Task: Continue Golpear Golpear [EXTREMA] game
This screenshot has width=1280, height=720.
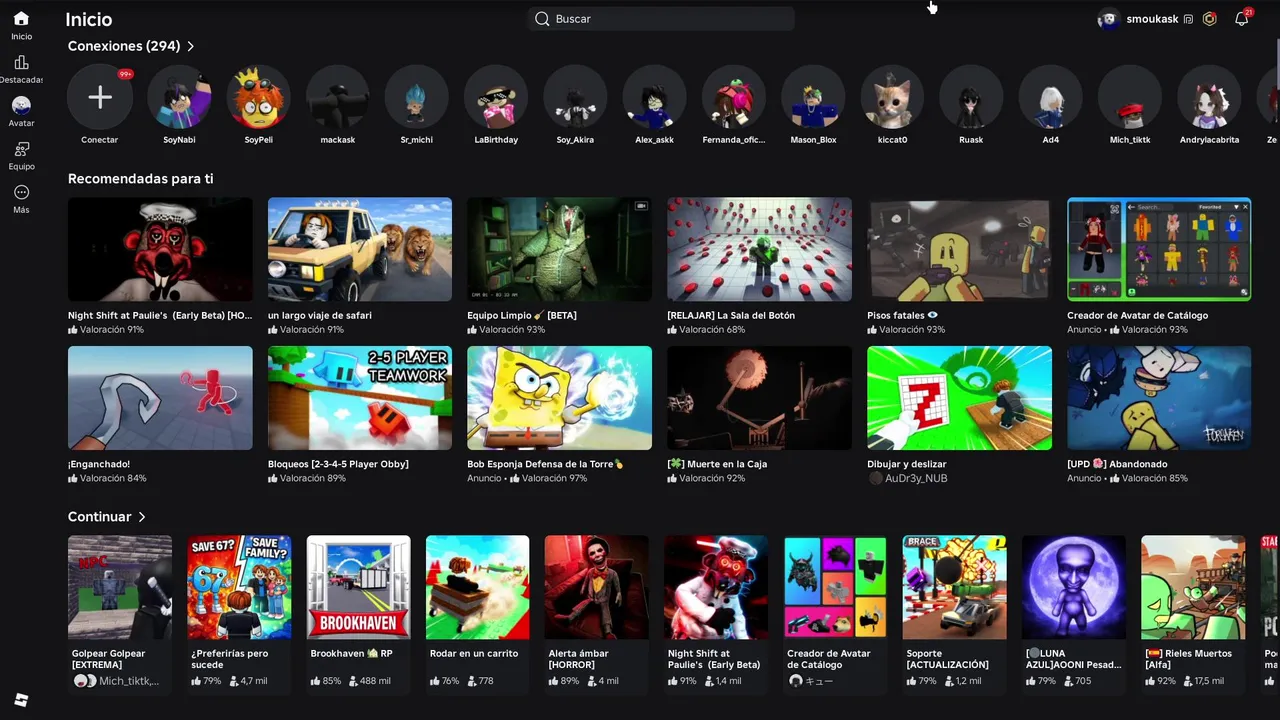Action: [x=120, y=614]
